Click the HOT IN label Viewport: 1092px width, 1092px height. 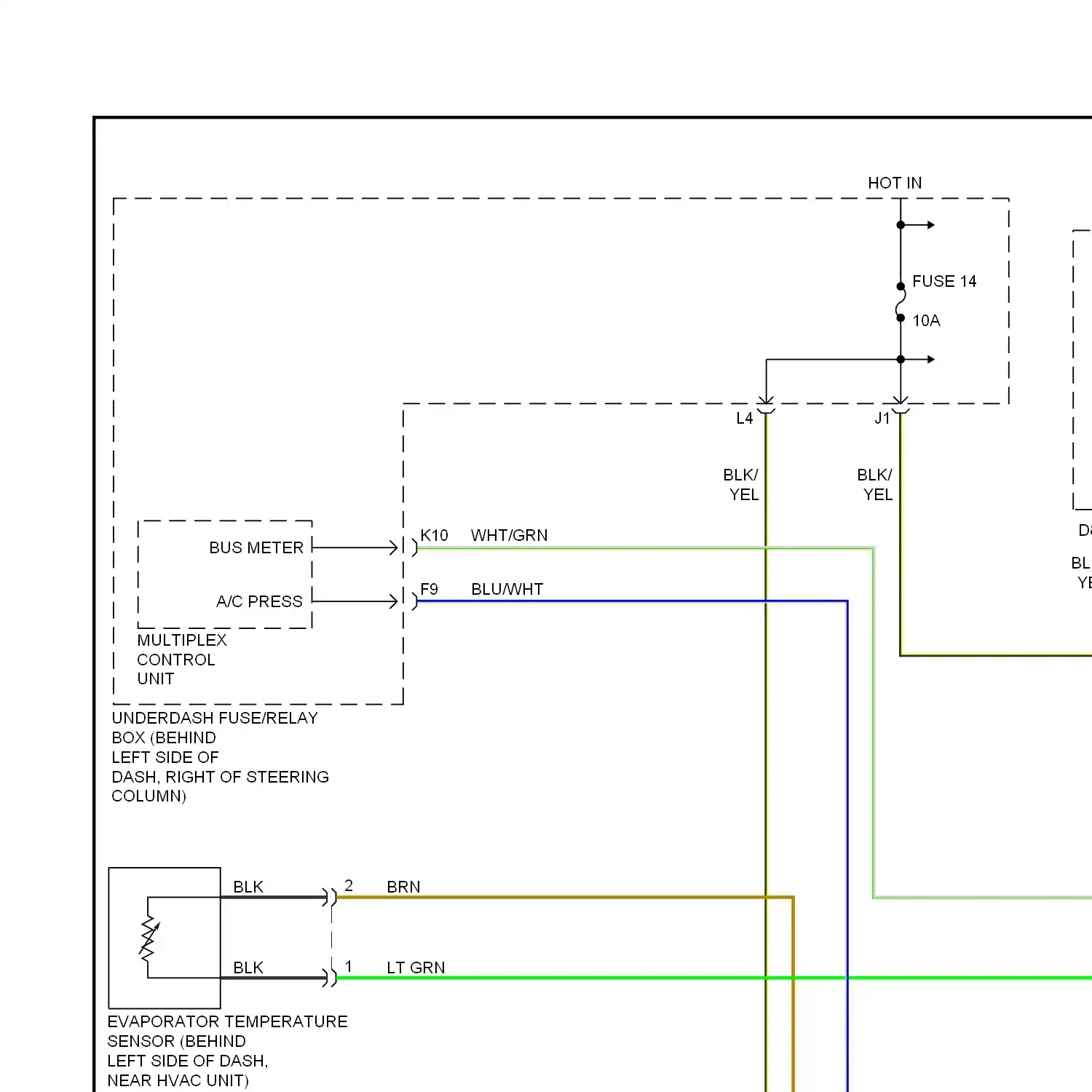coord(895,183)
